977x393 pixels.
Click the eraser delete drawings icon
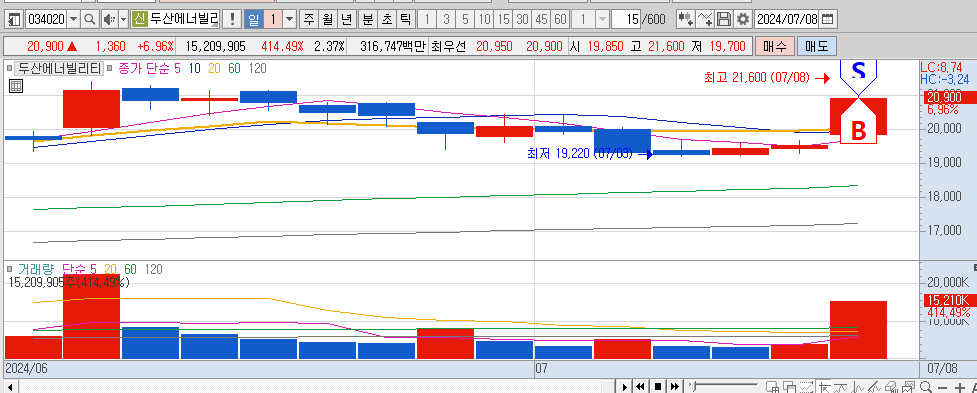click(892, 387)
